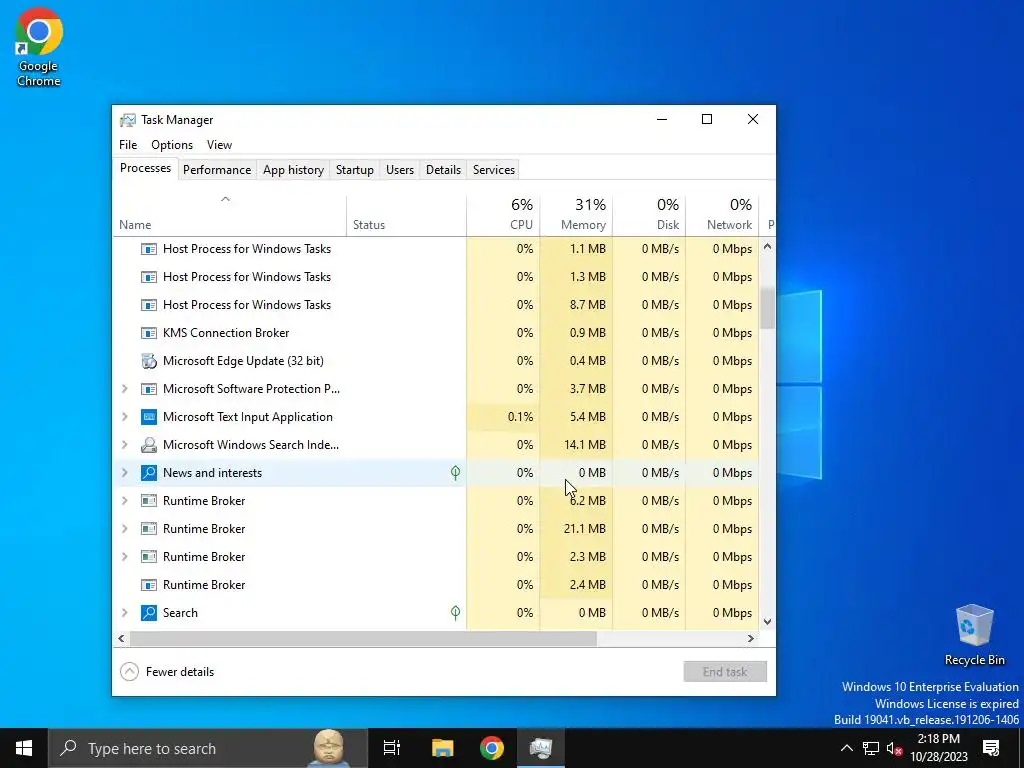1024x768 pixels.
Task: Click the taskbar search box
Action: pyautogui.click(x=208, y=748)
